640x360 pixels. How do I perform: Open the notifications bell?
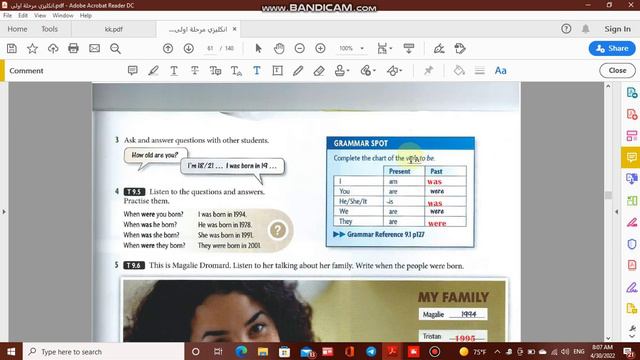tap(586, 29)
